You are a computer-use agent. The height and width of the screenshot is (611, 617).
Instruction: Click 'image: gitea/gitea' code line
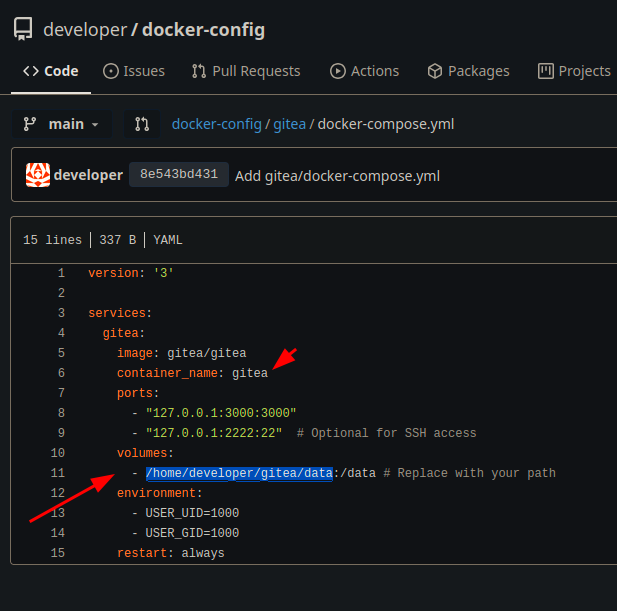tap(181, 353)
